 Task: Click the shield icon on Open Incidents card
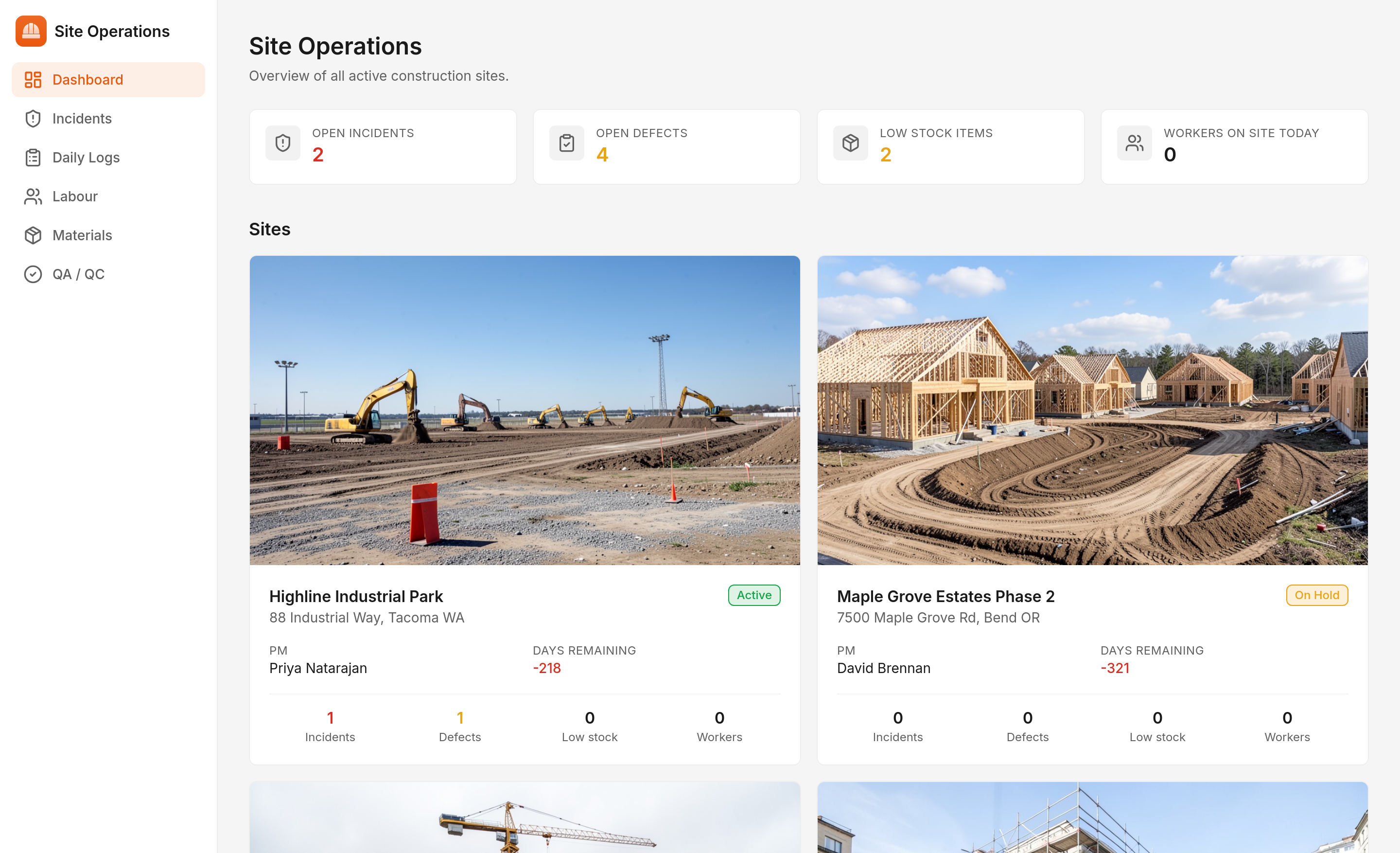coord(283,143)
